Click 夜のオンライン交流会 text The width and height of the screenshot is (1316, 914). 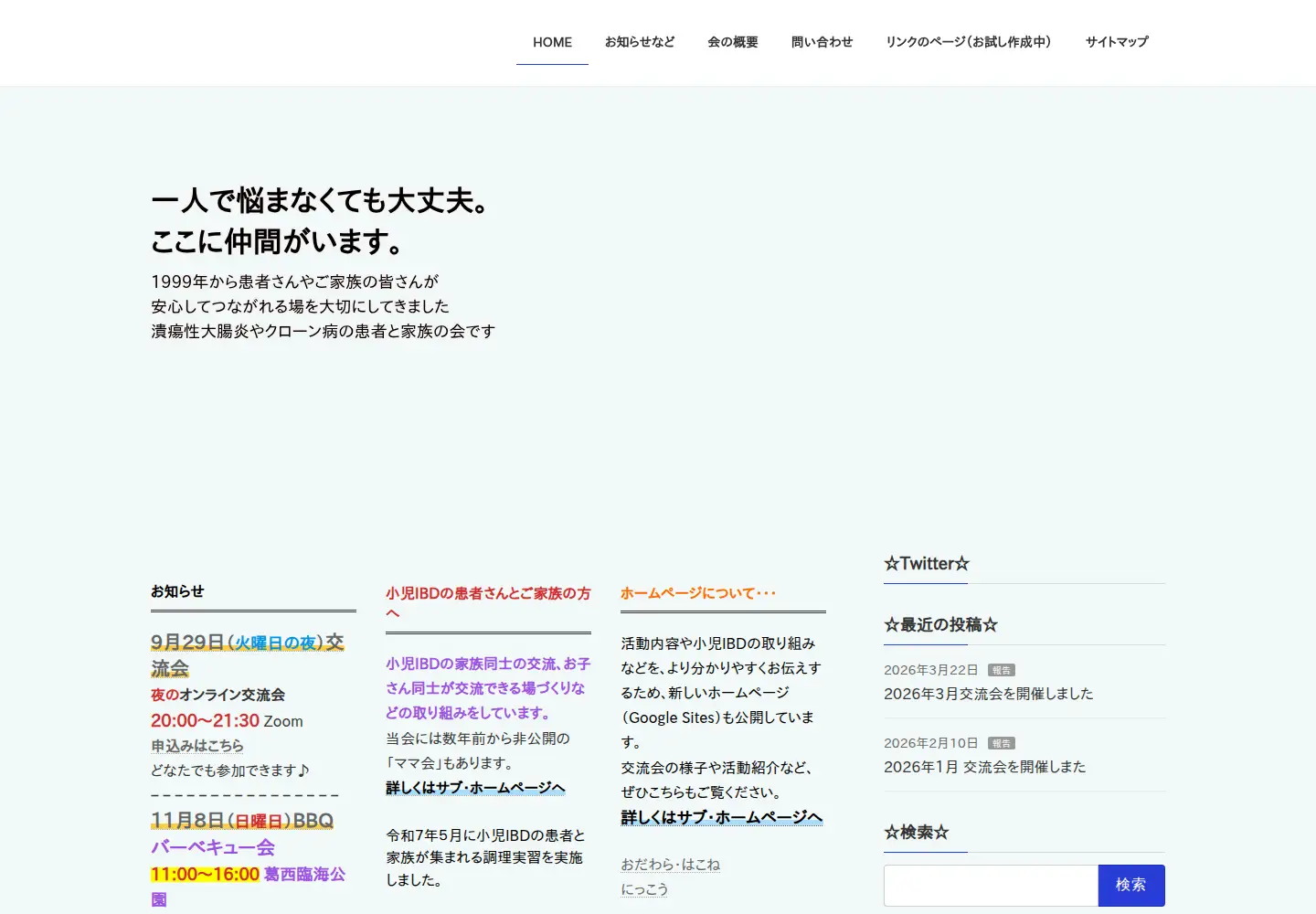218,695
